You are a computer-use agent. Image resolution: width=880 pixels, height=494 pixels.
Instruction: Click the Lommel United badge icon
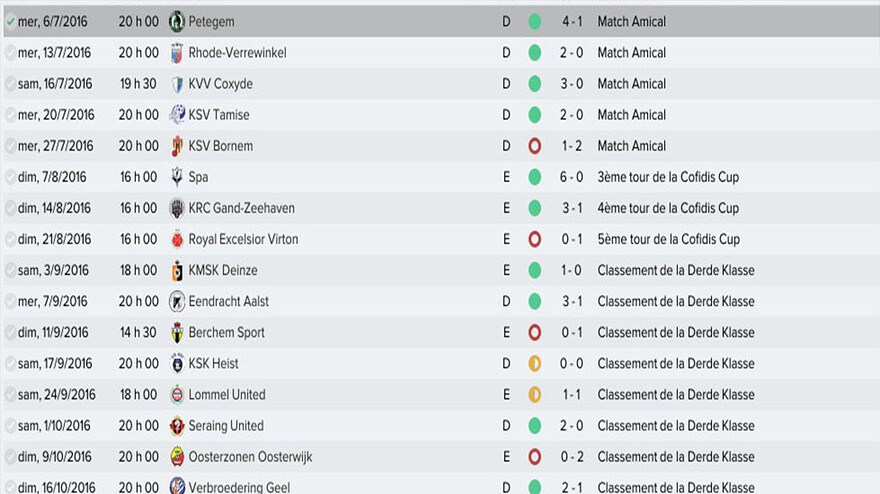click(177, 394)
